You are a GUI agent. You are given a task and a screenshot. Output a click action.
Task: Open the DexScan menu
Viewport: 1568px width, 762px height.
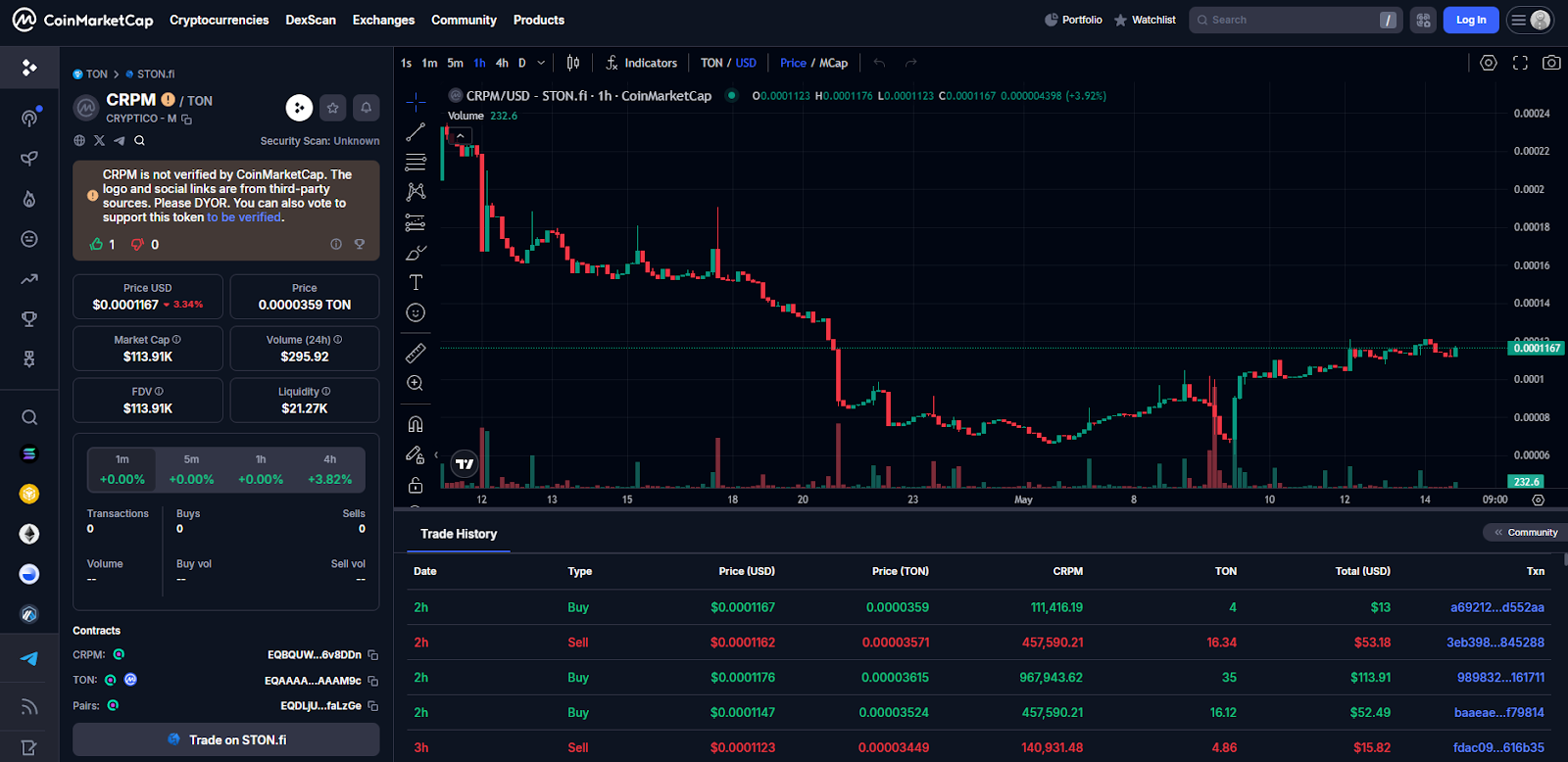point(311,20)
